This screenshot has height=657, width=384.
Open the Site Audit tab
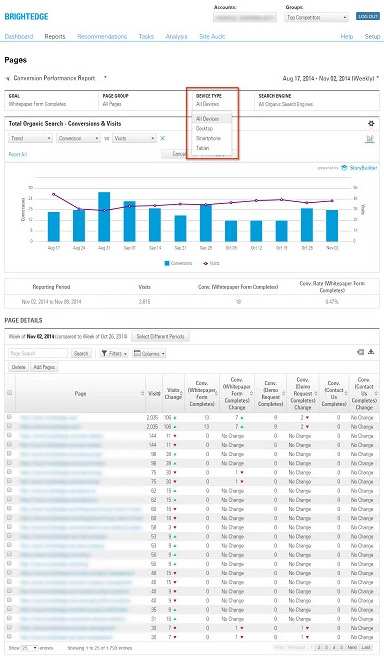pyautogui.click(x=212, y=36)
